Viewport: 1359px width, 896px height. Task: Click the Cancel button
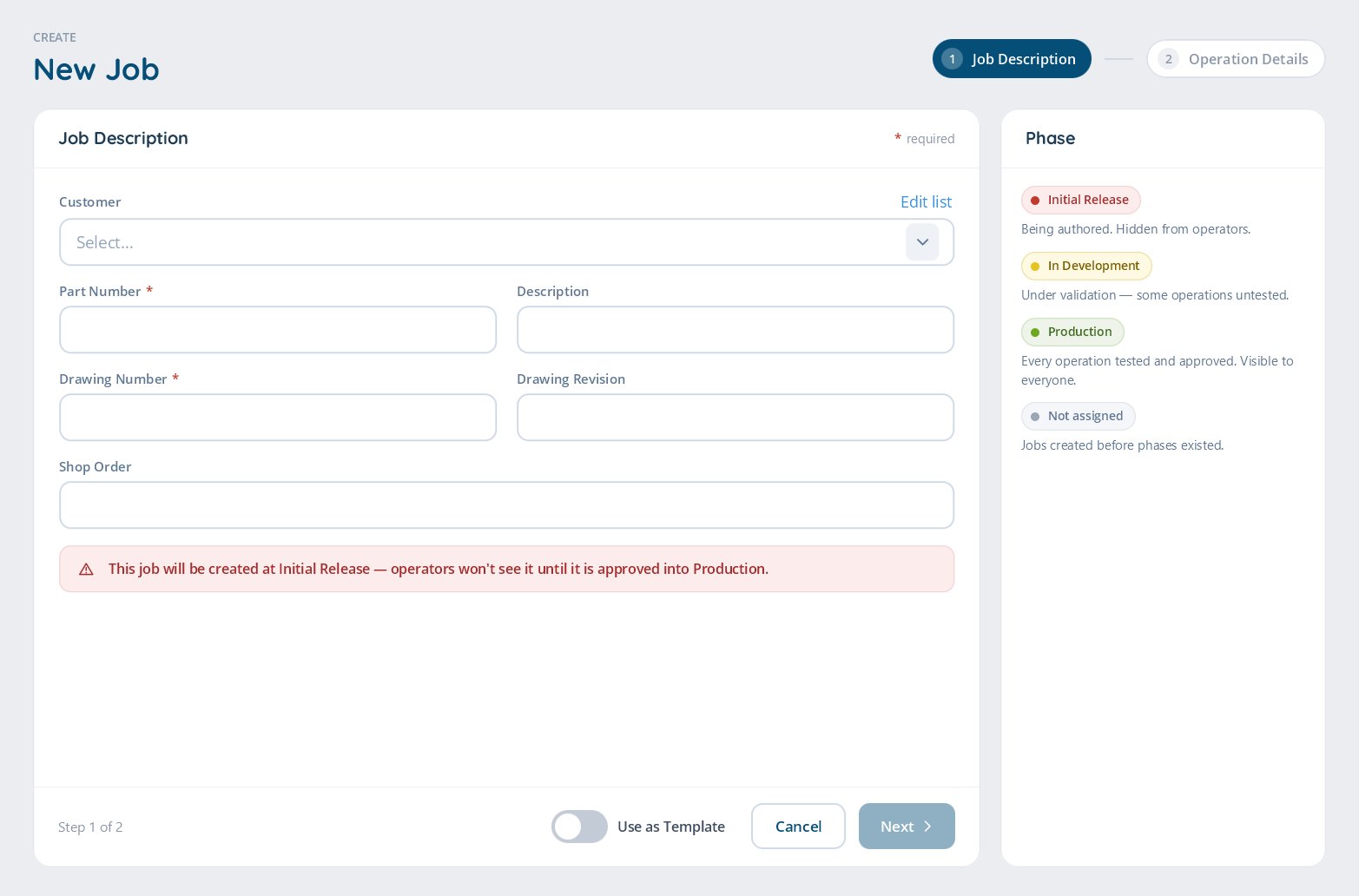[798, 827]
